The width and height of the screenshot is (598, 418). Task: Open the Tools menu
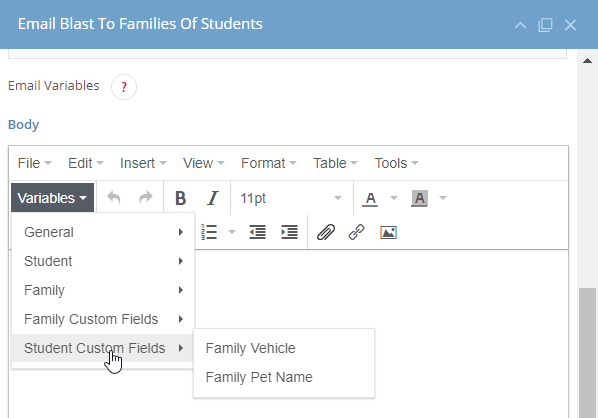click(x=396, y=163)
